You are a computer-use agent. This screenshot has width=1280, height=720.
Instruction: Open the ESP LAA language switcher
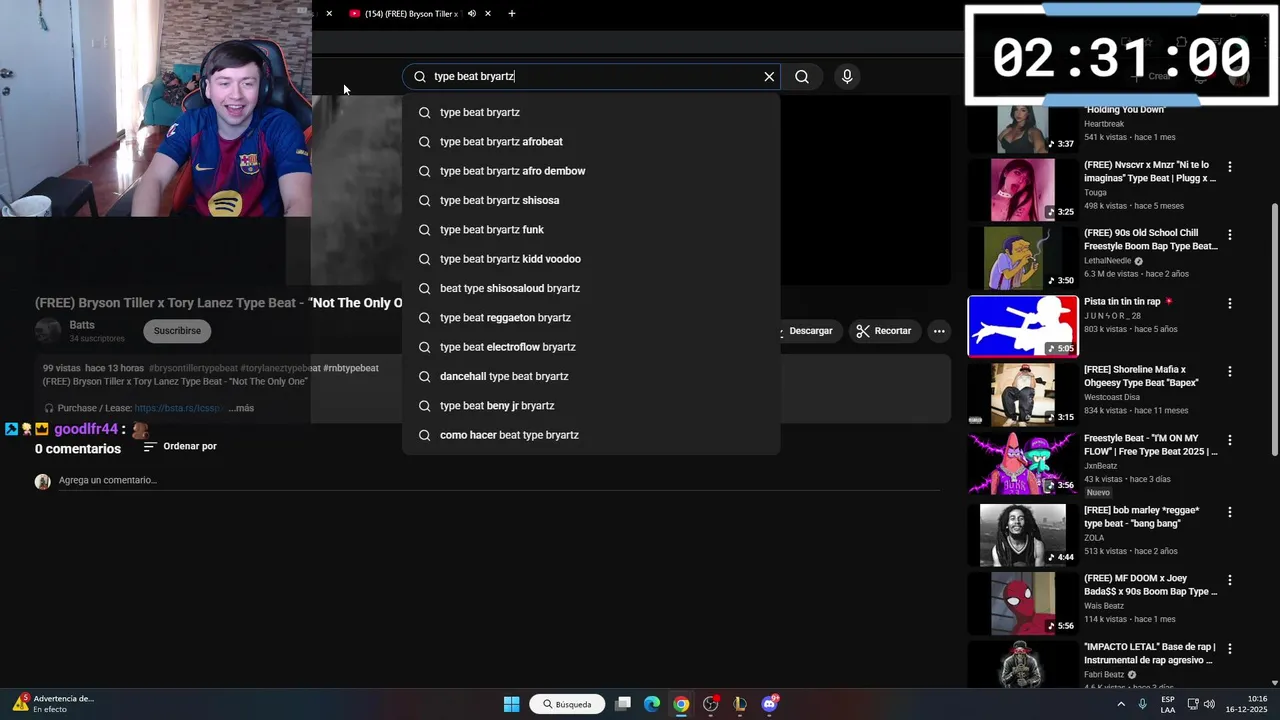tap(1168, 704)
